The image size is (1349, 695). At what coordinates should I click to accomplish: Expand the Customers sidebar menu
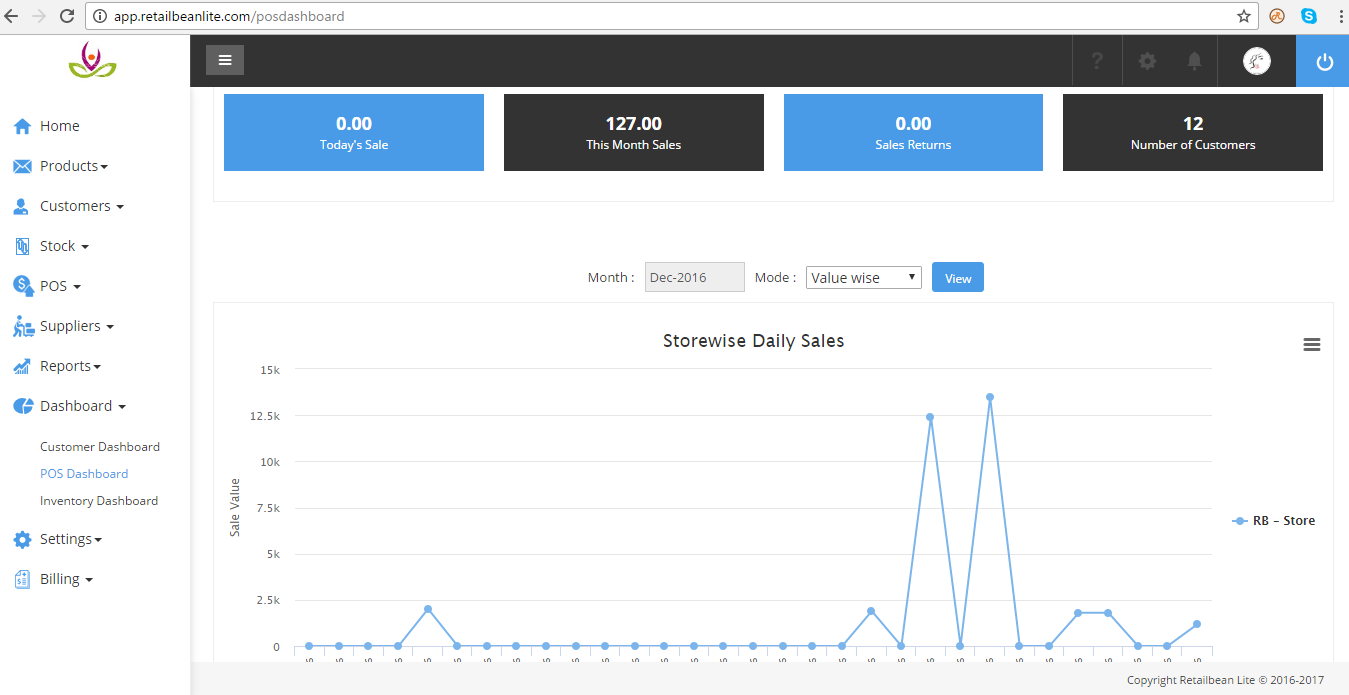(81, 206)
